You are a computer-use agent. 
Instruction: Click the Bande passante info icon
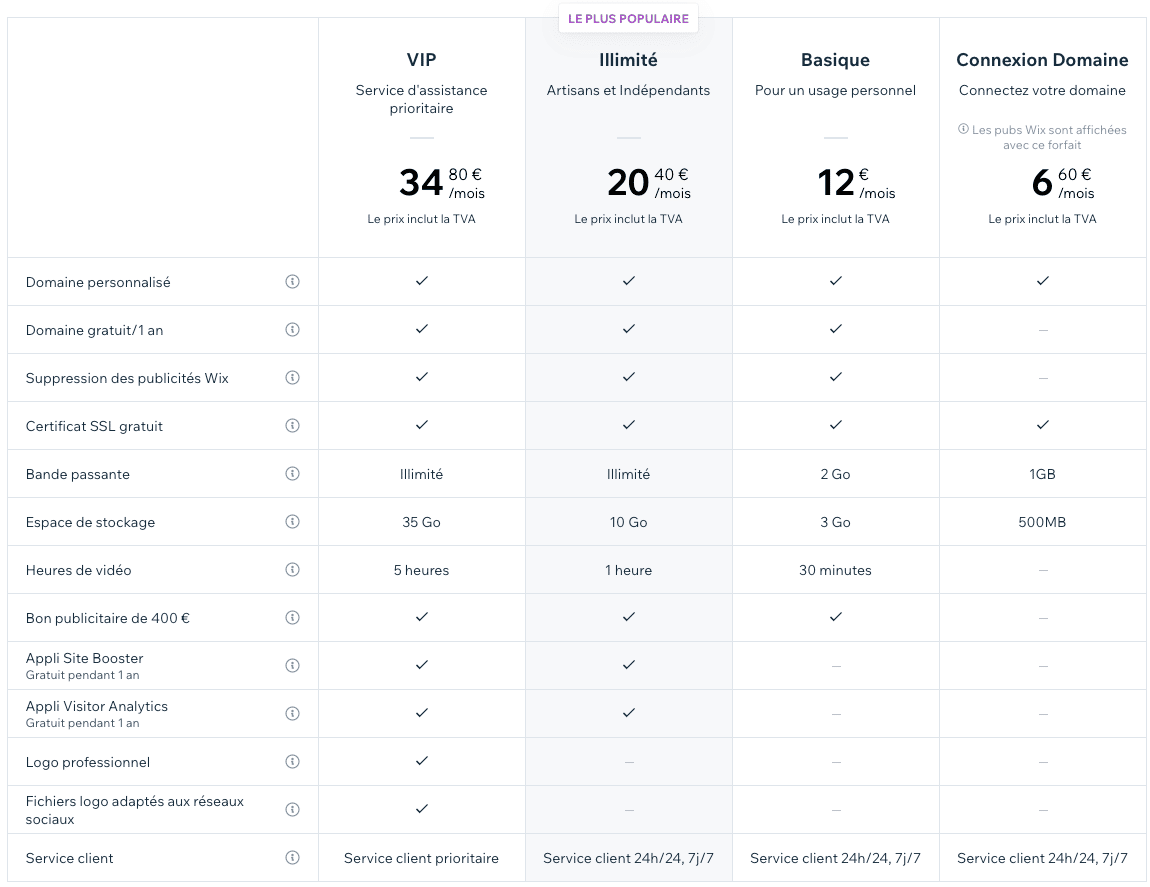pos(292,474)
